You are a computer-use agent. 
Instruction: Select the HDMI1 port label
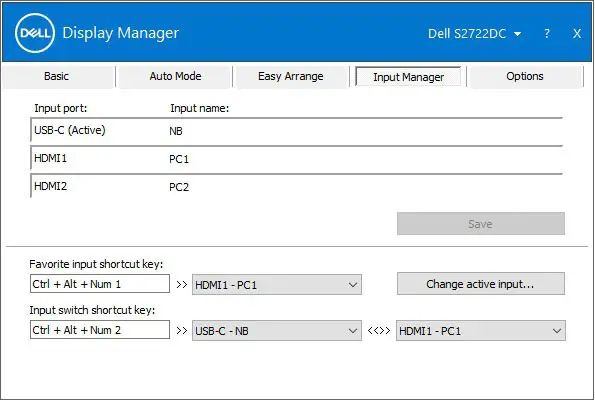[50, 158]
